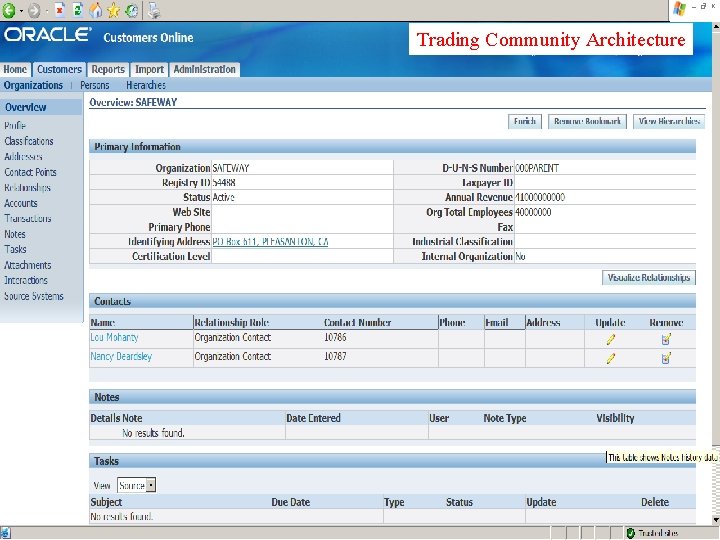
Task: Print the page using the printer icon
Action: click(154, 10)
